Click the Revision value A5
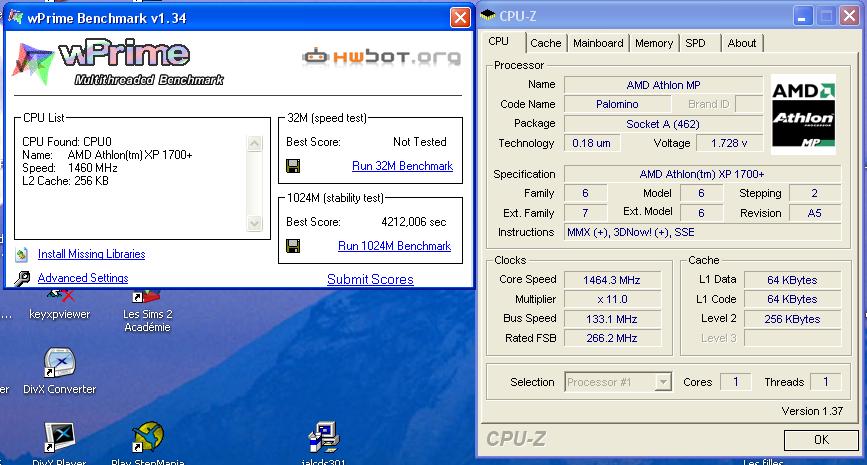The image size is (867, 465). [814, 213]
